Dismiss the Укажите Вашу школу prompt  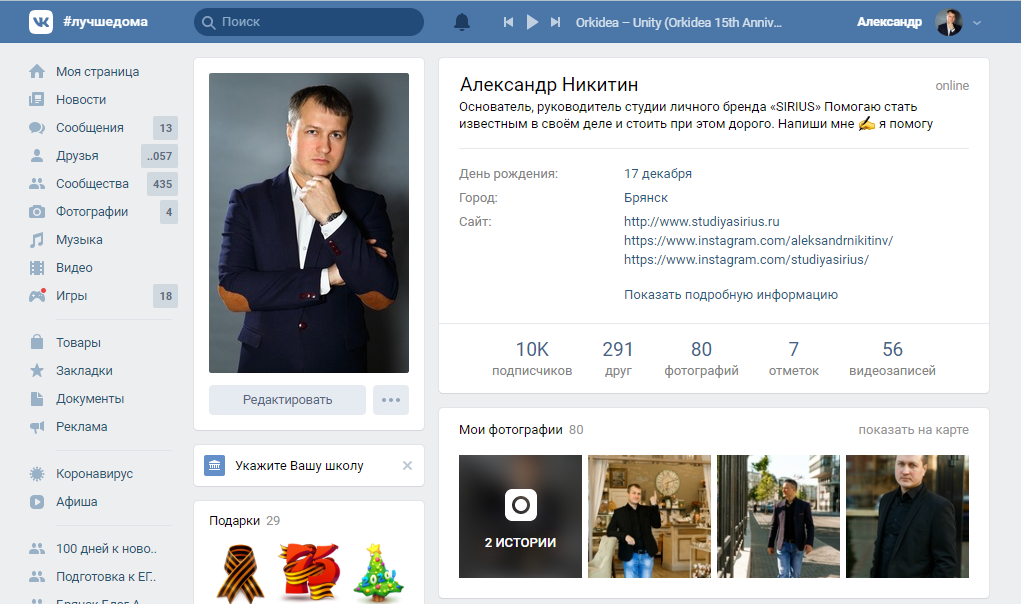(x=407, y=465)
